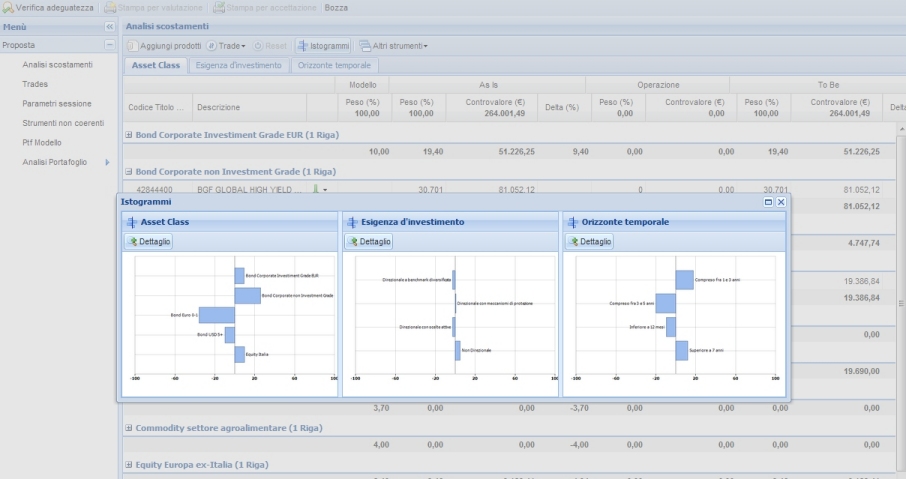
Task: Click Dettaglio button under Esigenza d'investimento
Action: click(369, 242)
